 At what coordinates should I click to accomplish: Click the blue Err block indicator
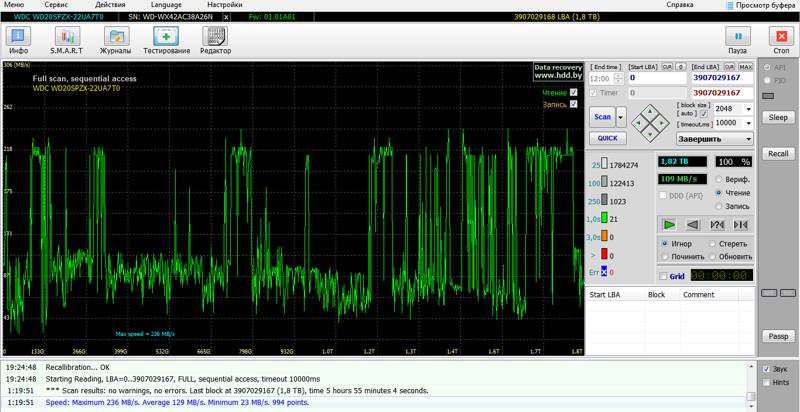coord(604,271)
